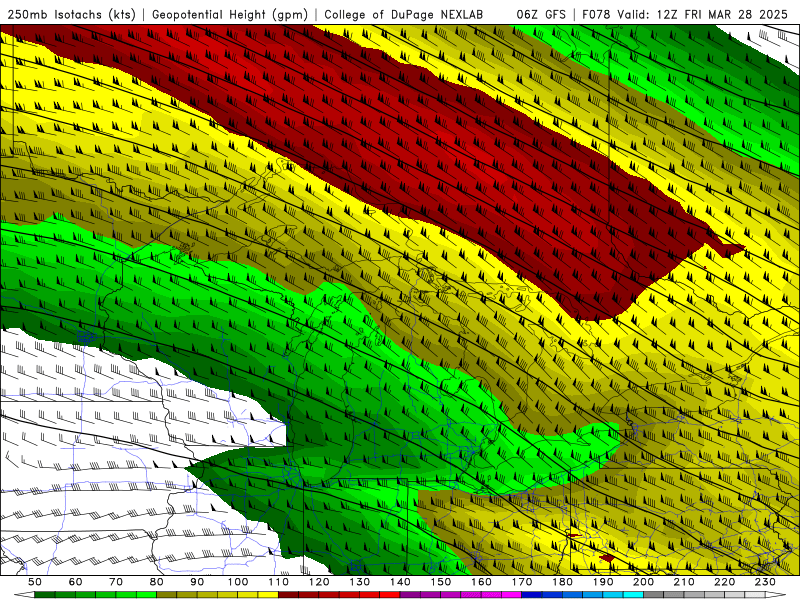Click the "College of DuPage NEXLAB" label
The image size is (800, 600).
click(x=404, y=15)
